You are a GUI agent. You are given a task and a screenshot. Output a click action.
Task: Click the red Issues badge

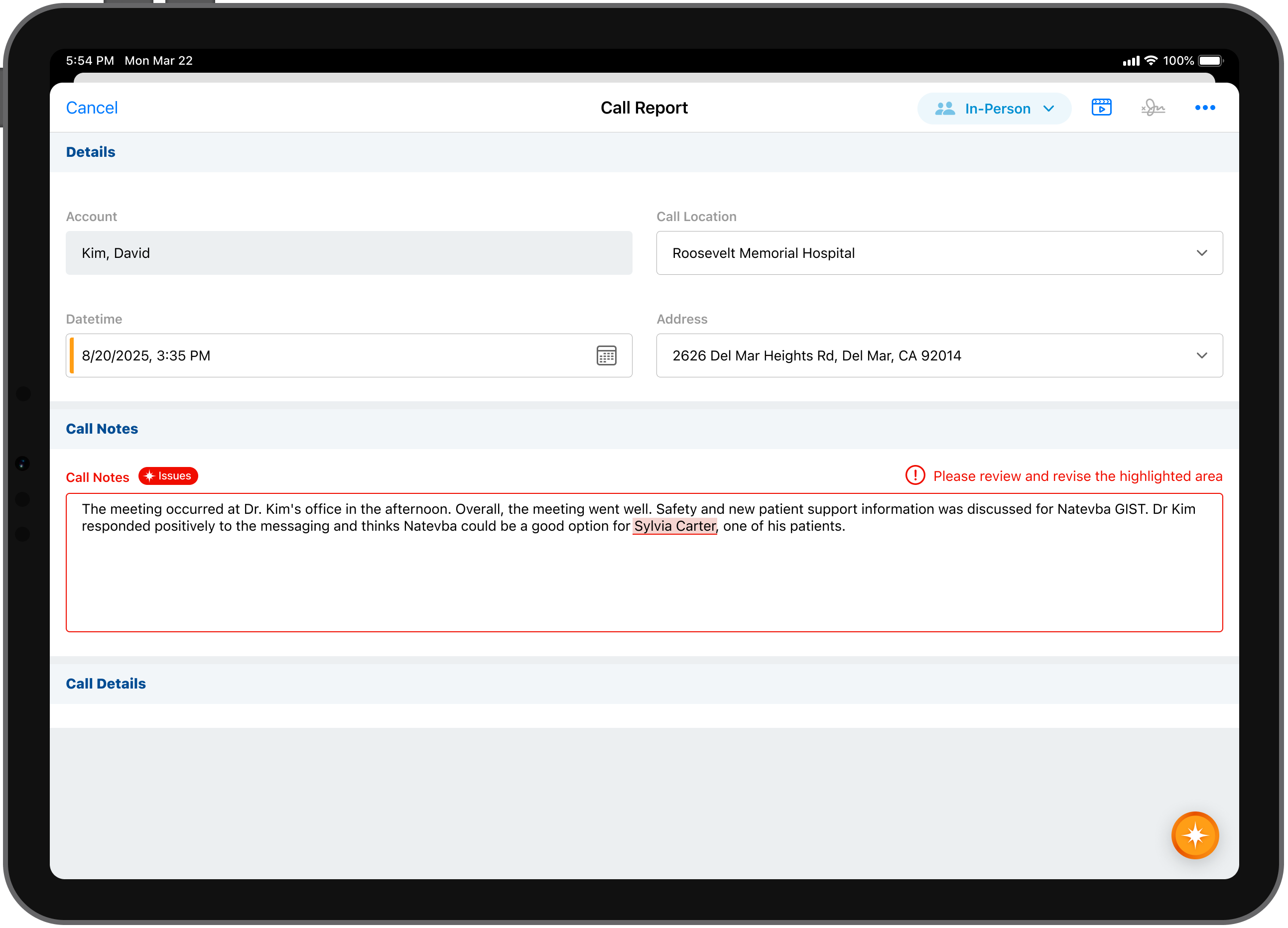tap(168, 475)
